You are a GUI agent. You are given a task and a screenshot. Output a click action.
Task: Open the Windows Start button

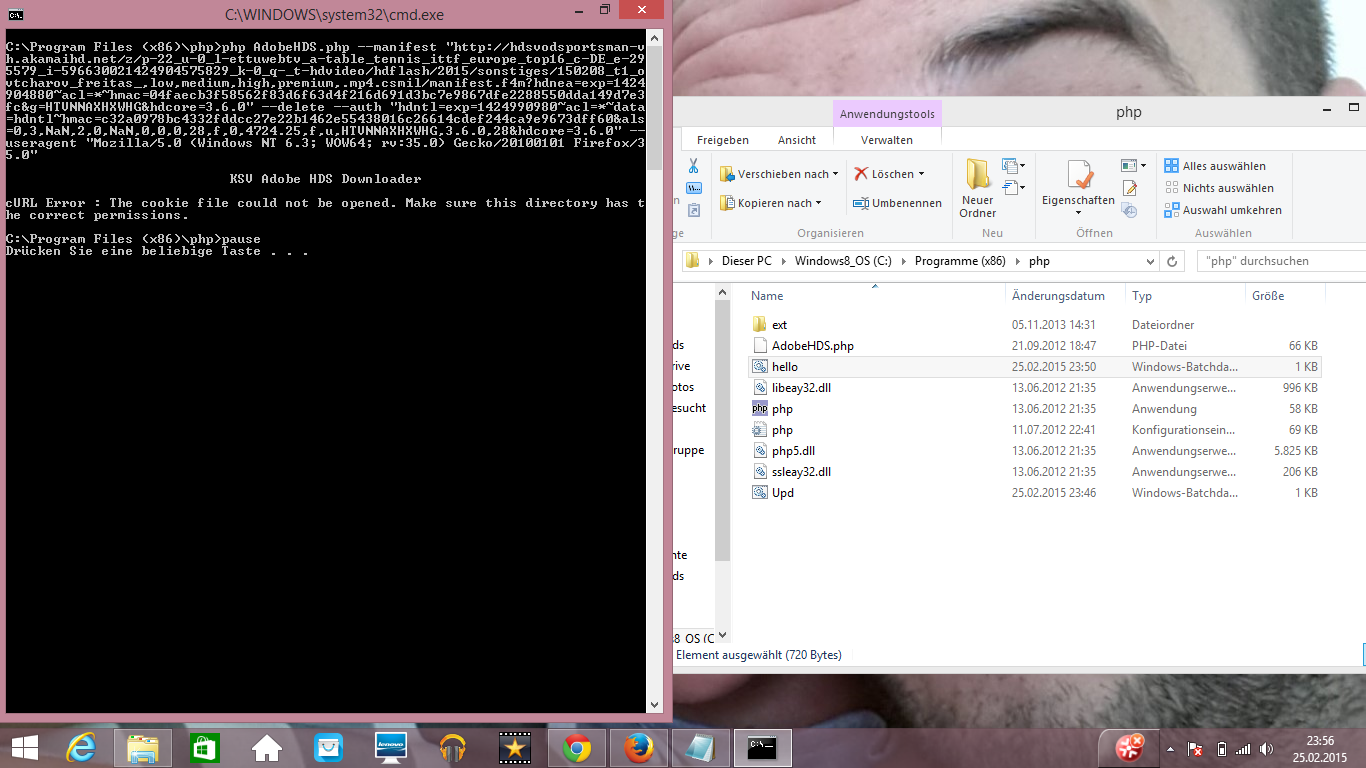point(24,748)
